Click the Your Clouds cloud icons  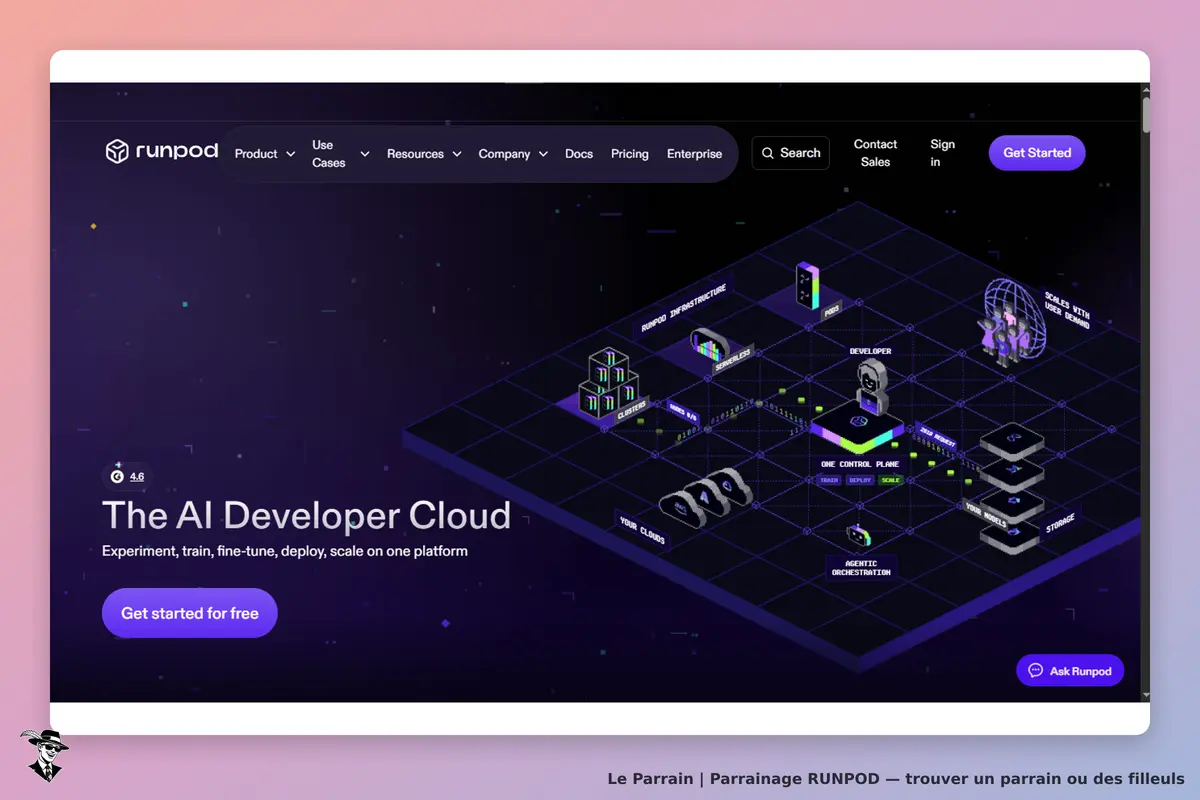[705, 497]
